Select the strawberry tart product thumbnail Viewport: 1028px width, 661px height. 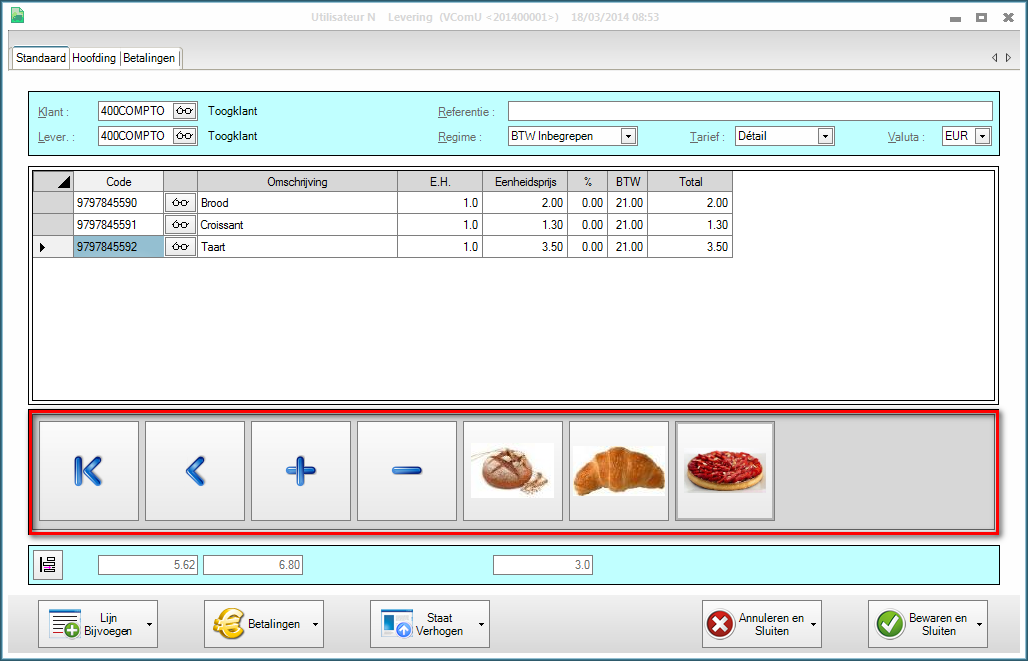tap(725, 471)
